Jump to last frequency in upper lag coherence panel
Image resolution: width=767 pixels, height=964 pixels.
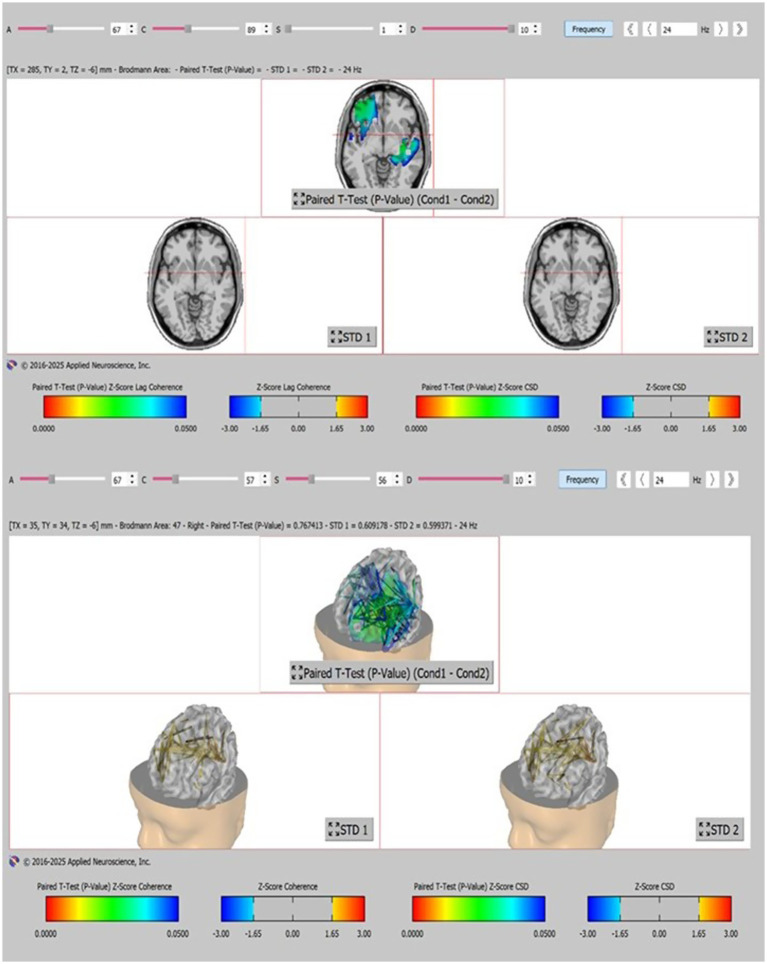739,29
